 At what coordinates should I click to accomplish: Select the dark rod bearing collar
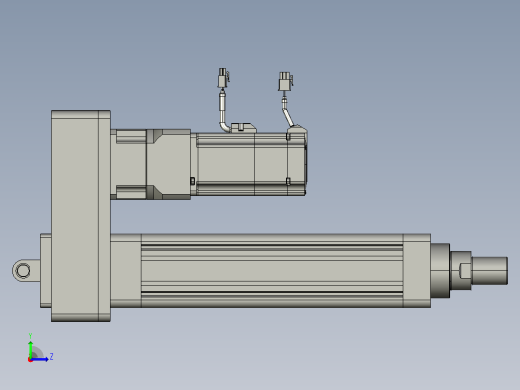click(x=440, y=271)
